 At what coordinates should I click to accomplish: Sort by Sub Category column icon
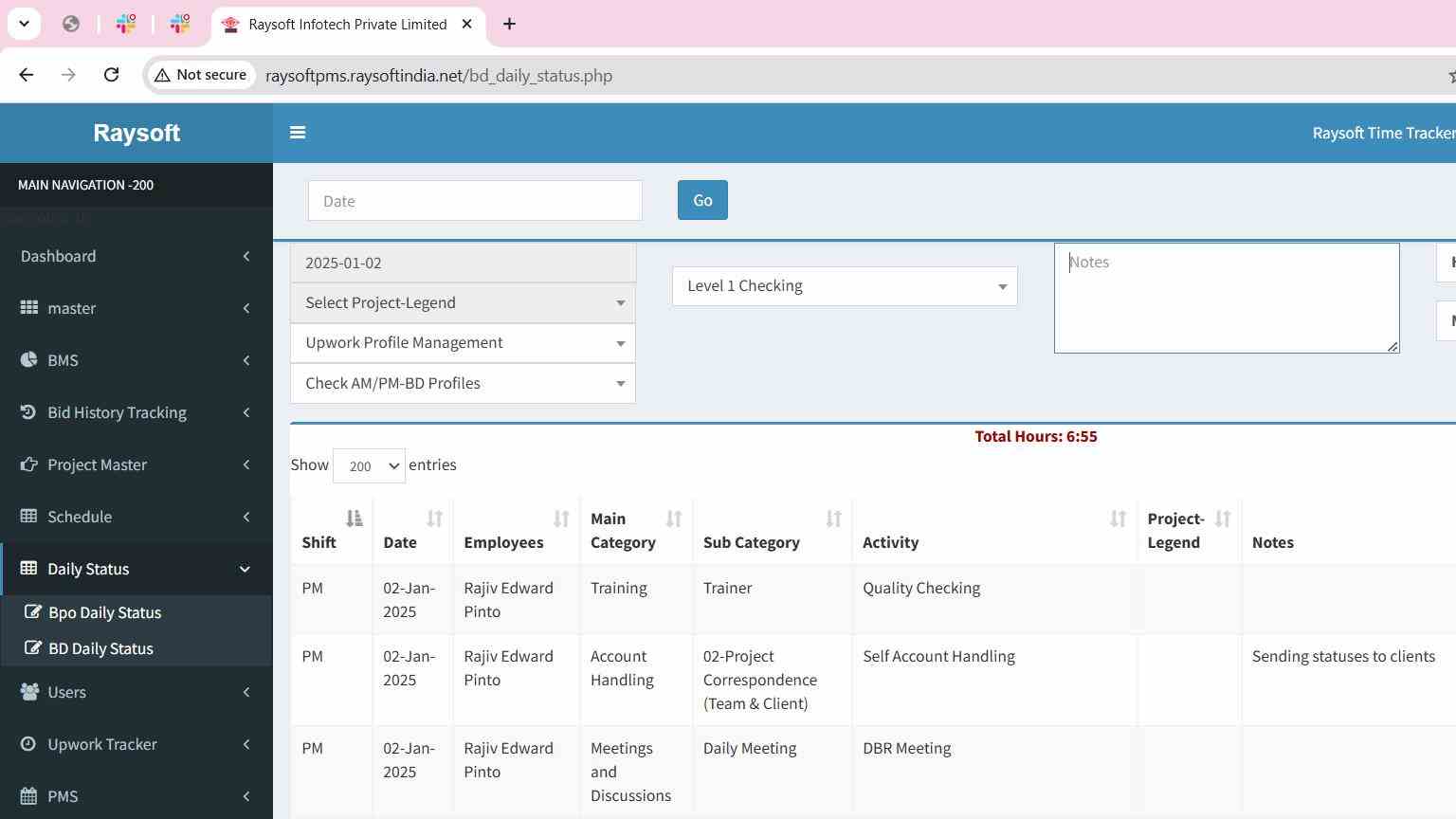coord(833,519)
